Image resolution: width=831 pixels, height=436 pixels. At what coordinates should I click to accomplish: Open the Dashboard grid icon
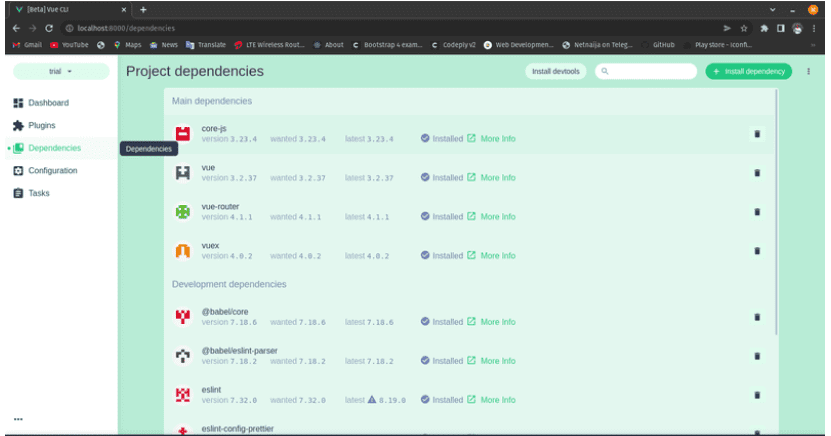point(19,103)
